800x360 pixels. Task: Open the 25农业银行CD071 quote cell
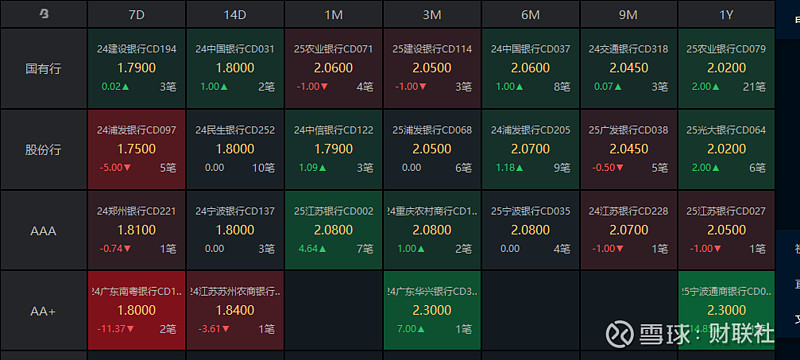tap(333, 68)
